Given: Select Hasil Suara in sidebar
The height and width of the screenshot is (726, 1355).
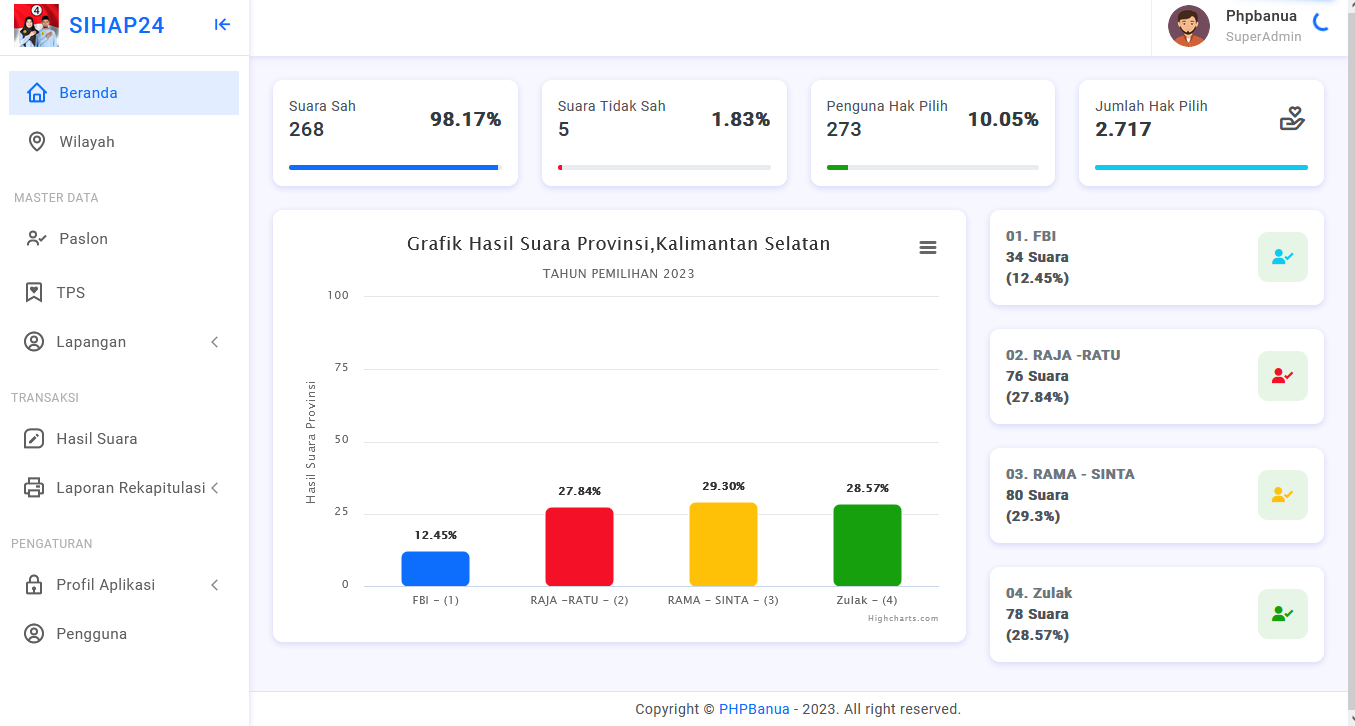Looking at the screenshot, I should (96, 439).
